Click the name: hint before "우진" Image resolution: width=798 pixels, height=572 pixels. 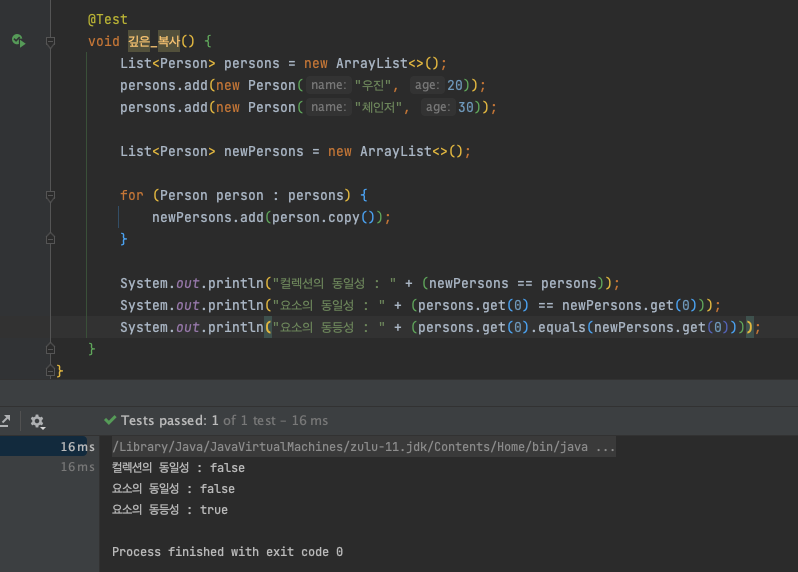point(329,85)
